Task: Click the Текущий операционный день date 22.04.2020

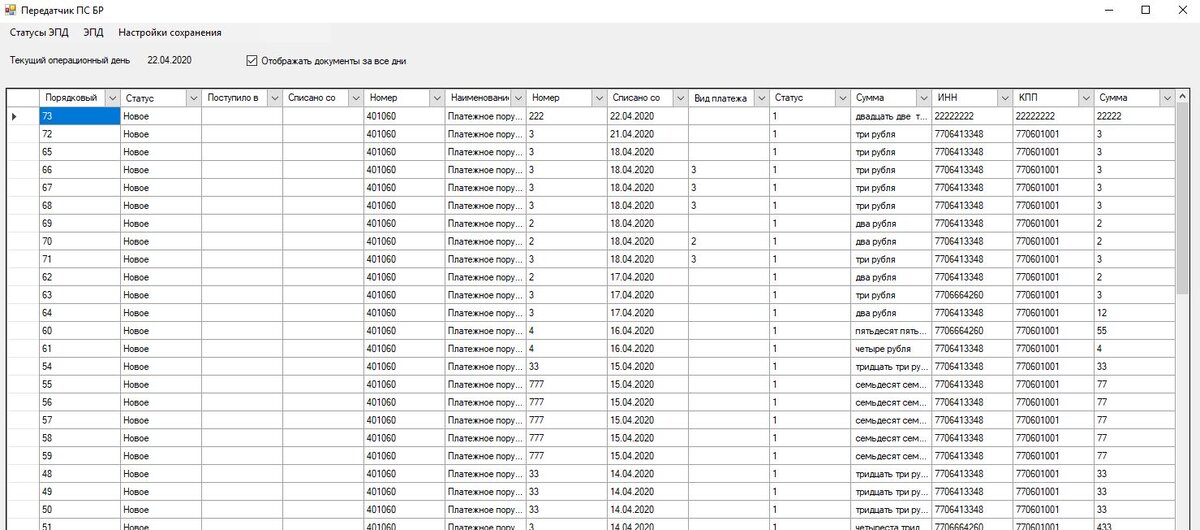Action: click(169, 60)
